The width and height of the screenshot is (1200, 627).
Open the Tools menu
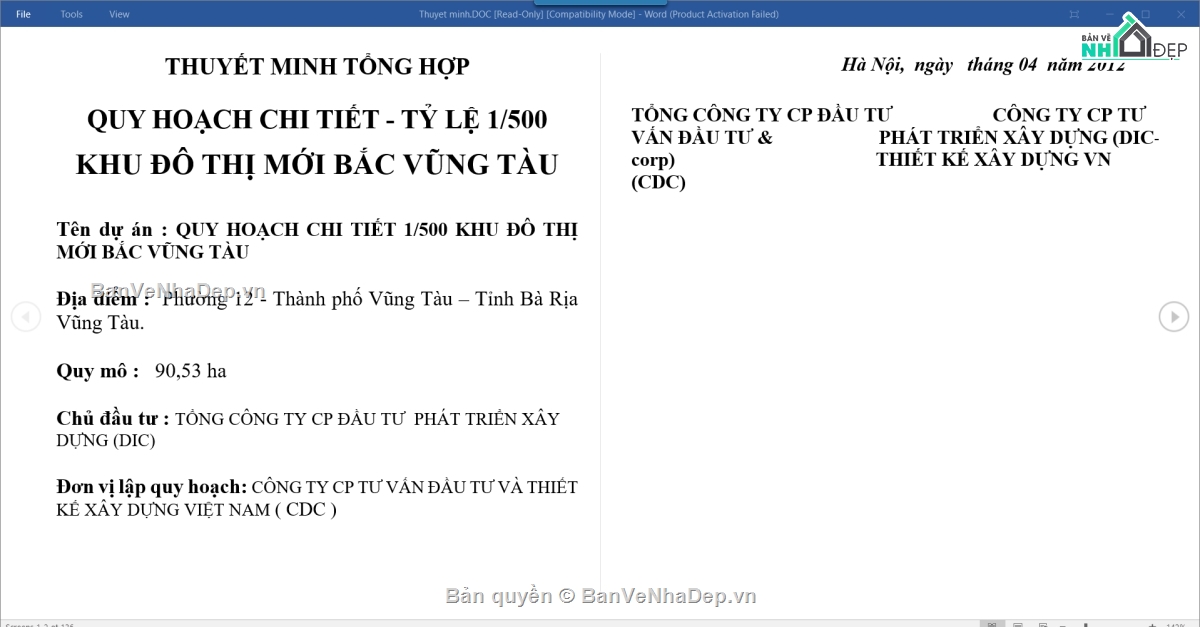(72, 14)
